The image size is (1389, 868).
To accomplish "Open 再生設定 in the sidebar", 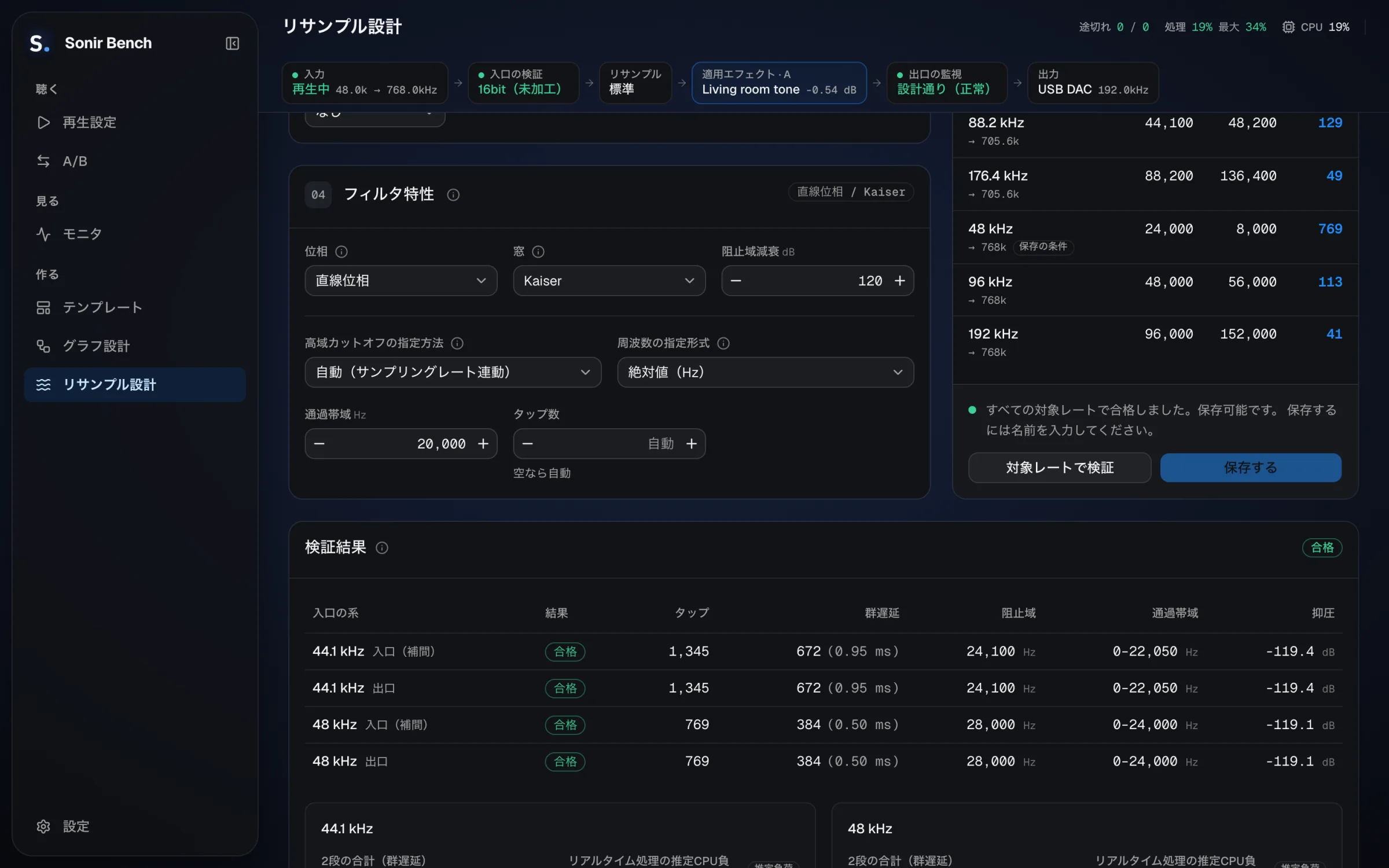I will click(135, 123).
